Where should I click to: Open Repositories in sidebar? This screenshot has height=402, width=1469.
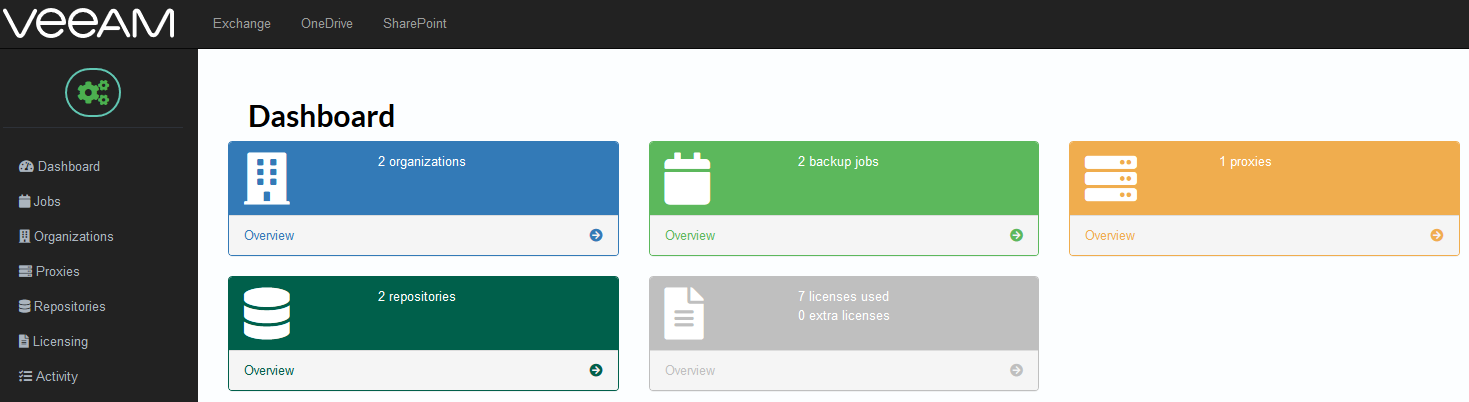[62, 306]
